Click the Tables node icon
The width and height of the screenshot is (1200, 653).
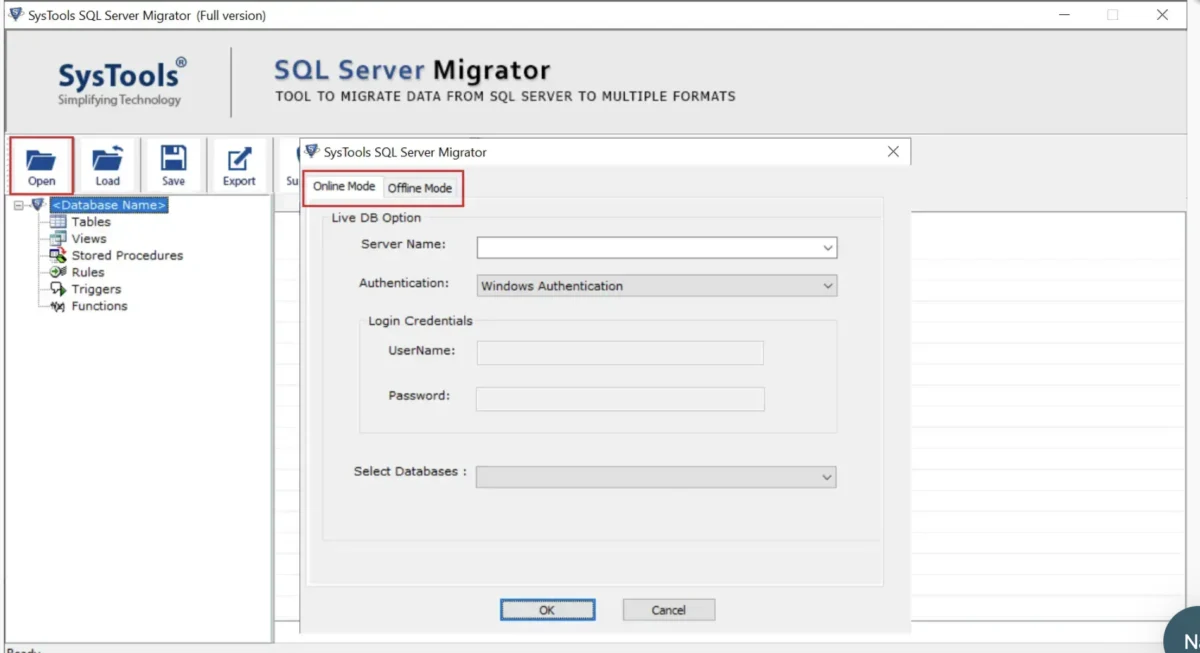coord(58,222)
